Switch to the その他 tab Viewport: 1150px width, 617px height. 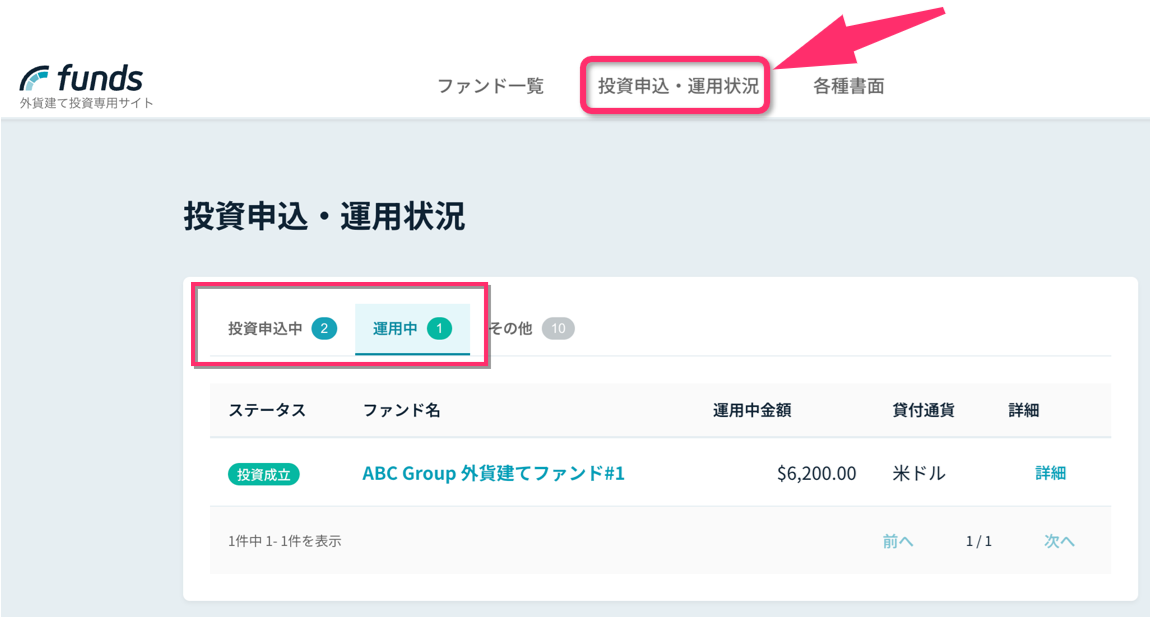click(x=531, y=329)
